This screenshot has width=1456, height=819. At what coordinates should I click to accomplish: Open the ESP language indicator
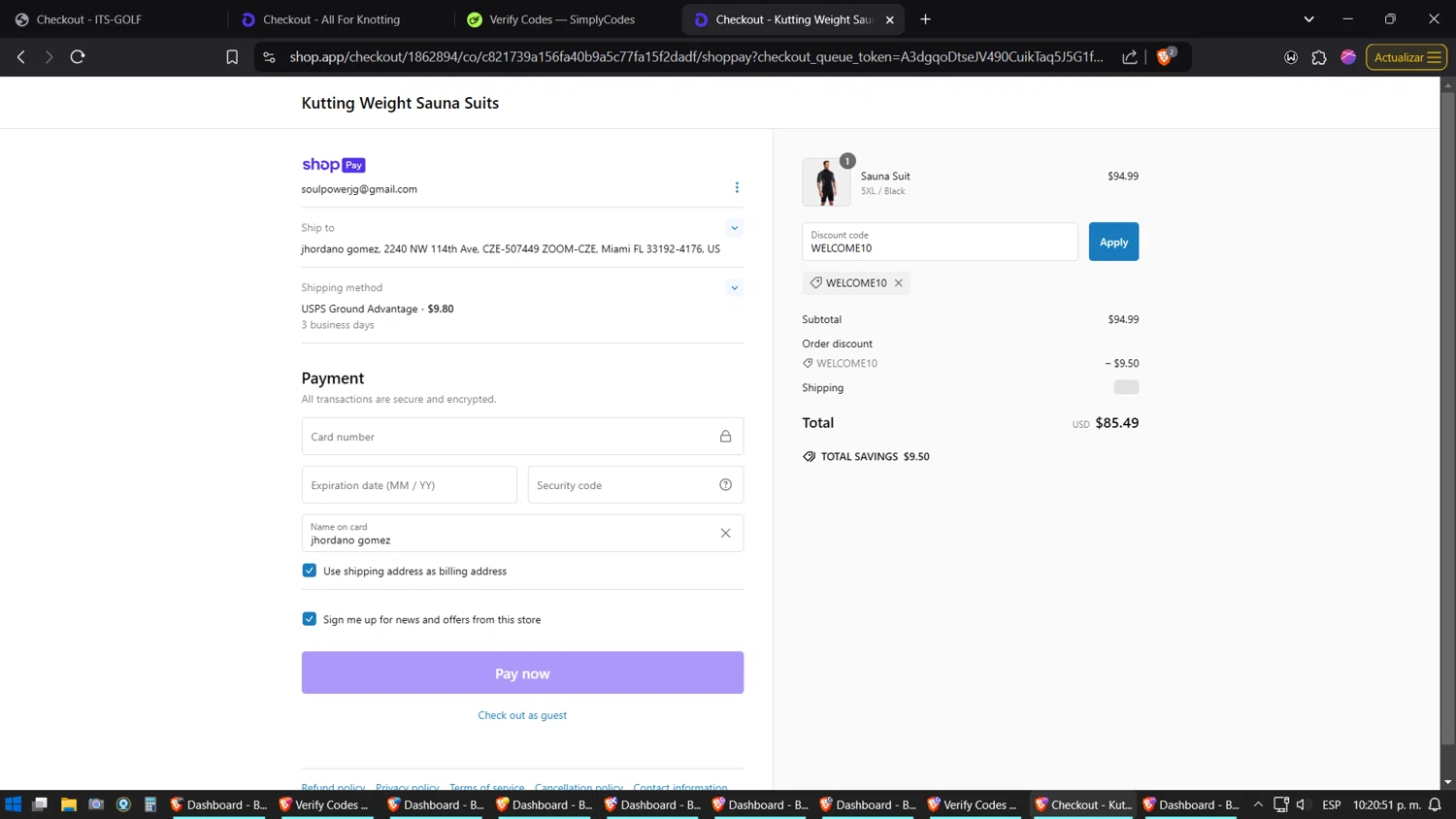point(1332,804)
